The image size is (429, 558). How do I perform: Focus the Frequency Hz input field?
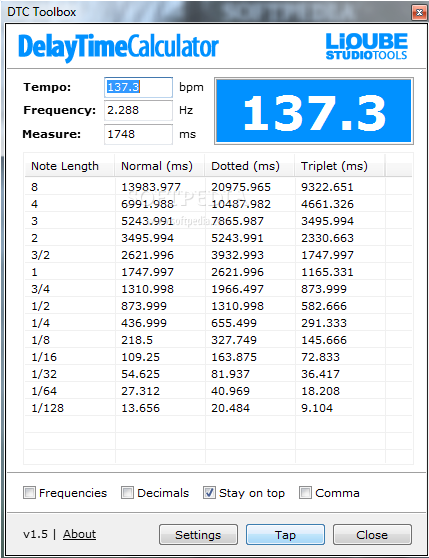coord(138,110)
